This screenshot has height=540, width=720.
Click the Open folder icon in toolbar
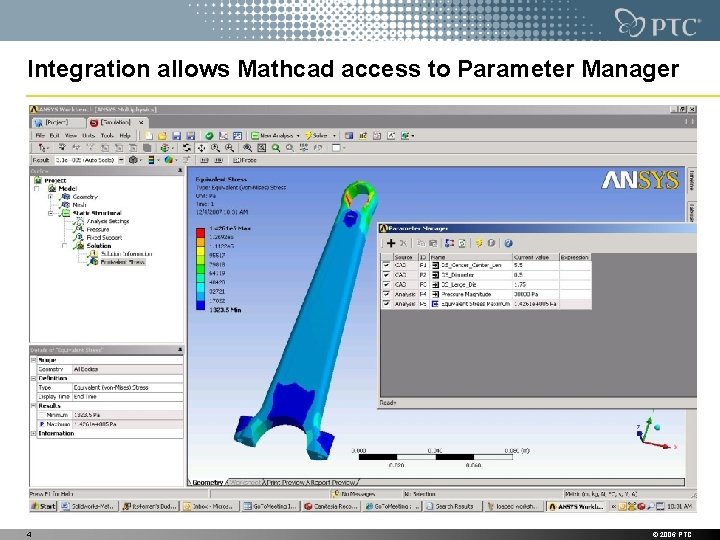point(162,135)
